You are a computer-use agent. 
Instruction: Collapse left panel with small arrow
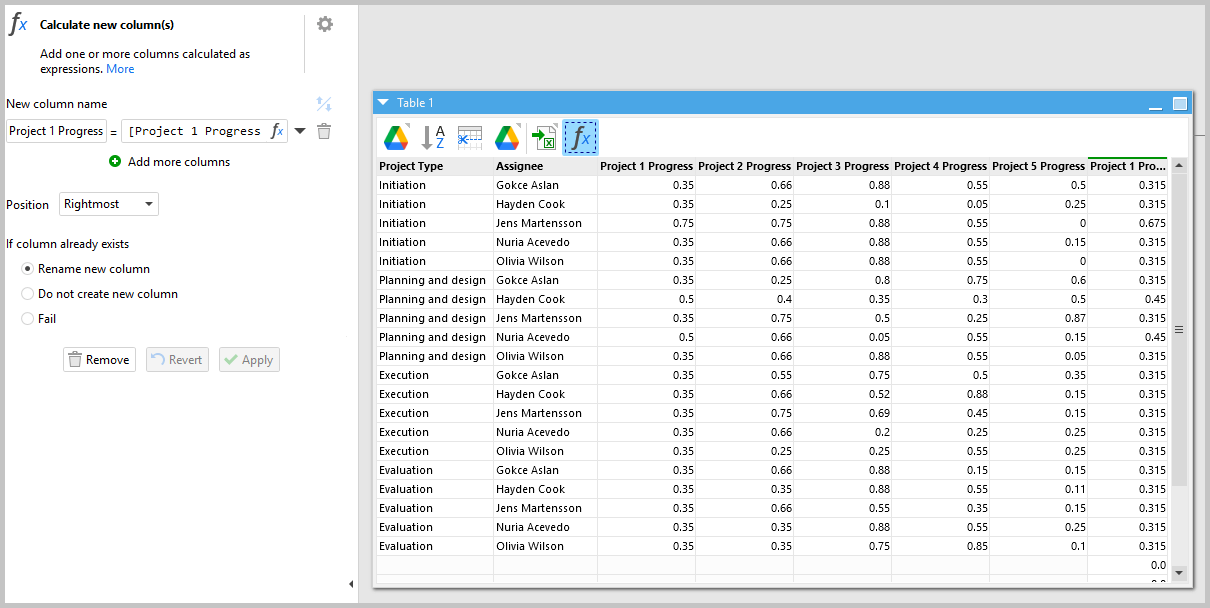pos(351,584)
